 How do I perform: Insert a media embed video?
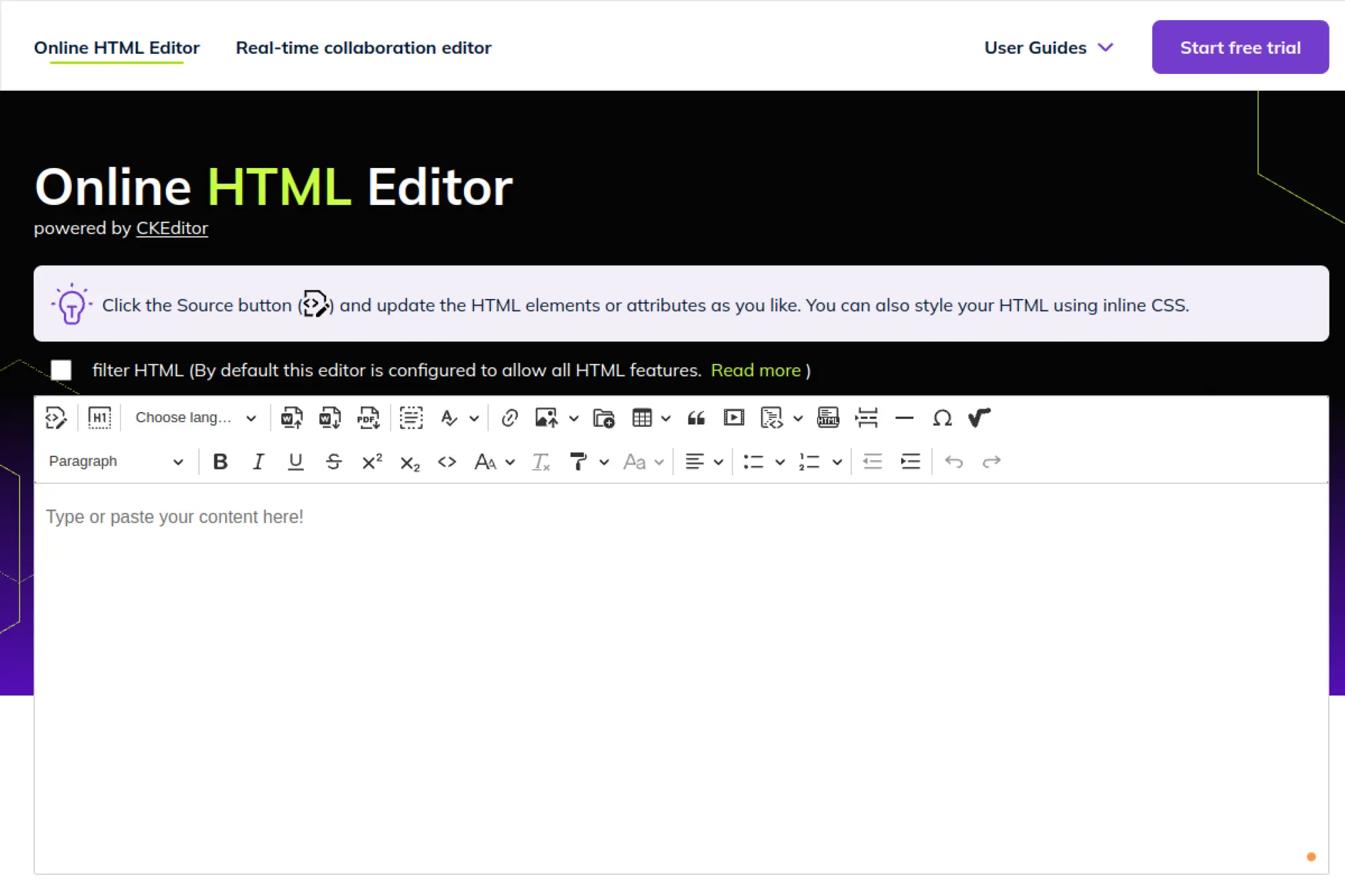coord(734,417)
